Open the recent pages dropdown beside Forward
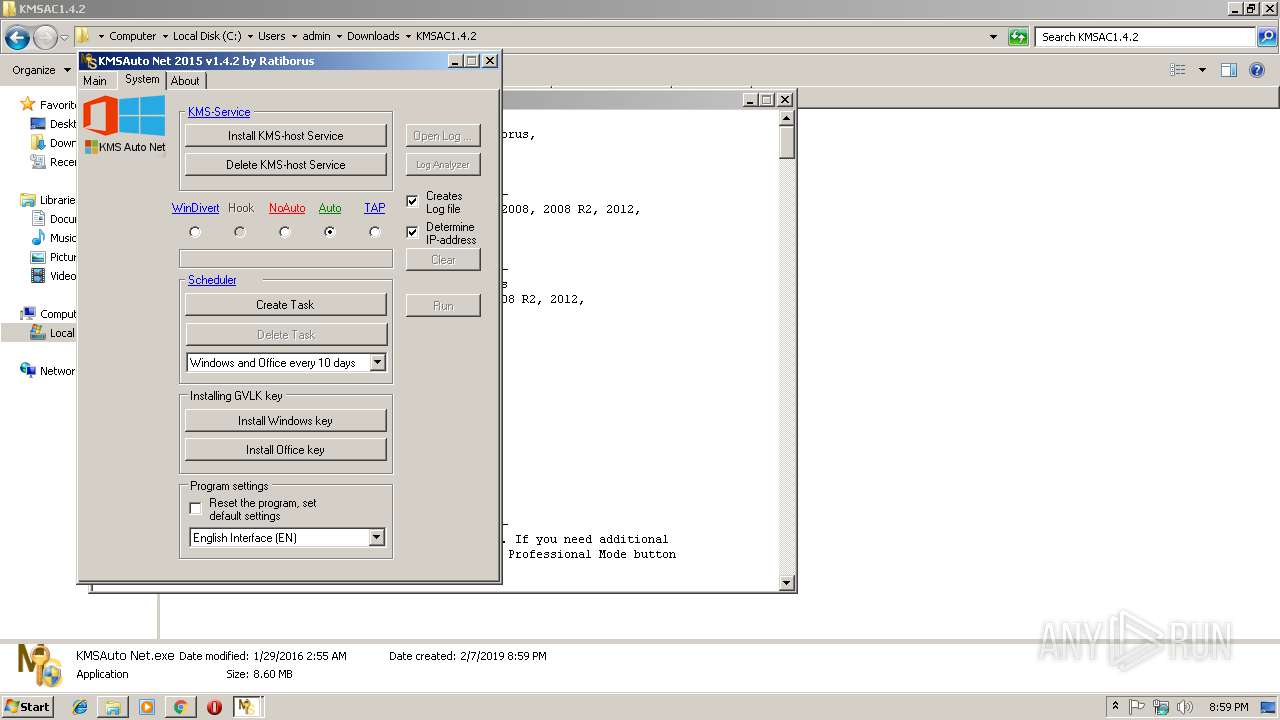1280x720 pixels. tap(64, 38)
